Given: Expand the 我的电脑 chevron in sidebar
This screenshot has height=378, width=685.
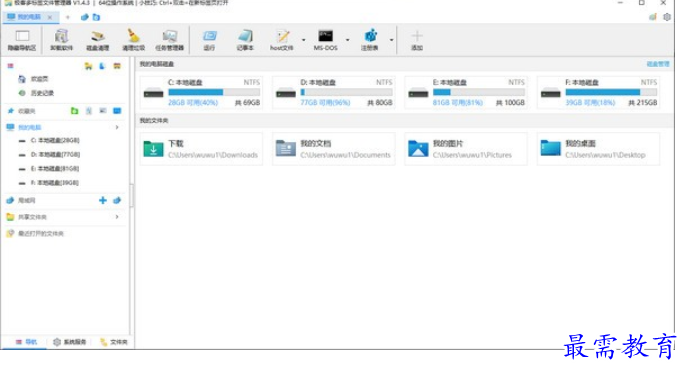Looking at the screenshot, I should coord(117,127).
